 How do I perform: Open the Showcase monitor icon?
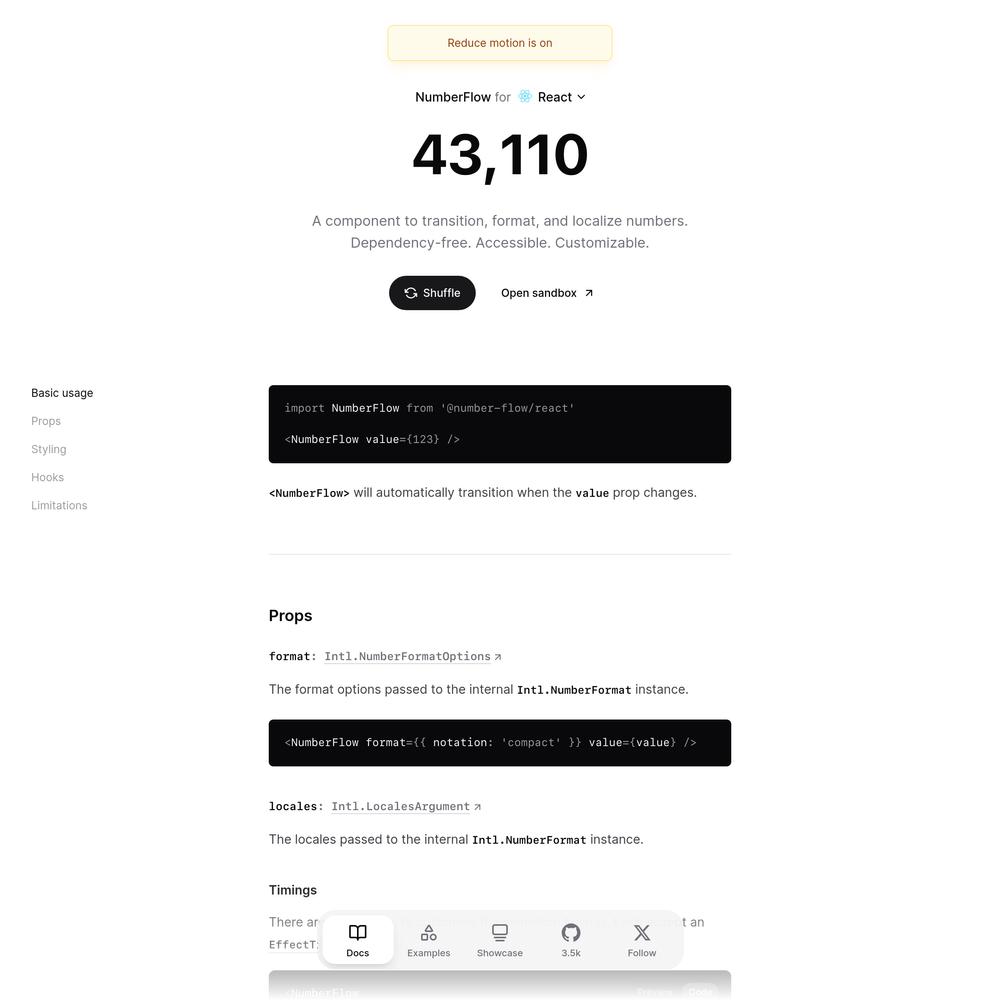(500, 932)
